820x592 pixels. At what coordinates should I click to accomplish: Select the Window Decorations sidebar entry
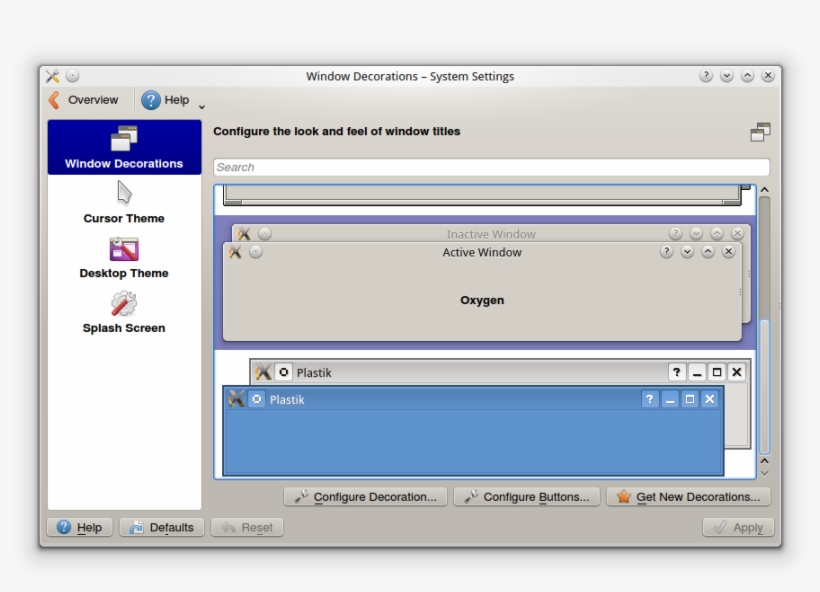pos(123,146)
